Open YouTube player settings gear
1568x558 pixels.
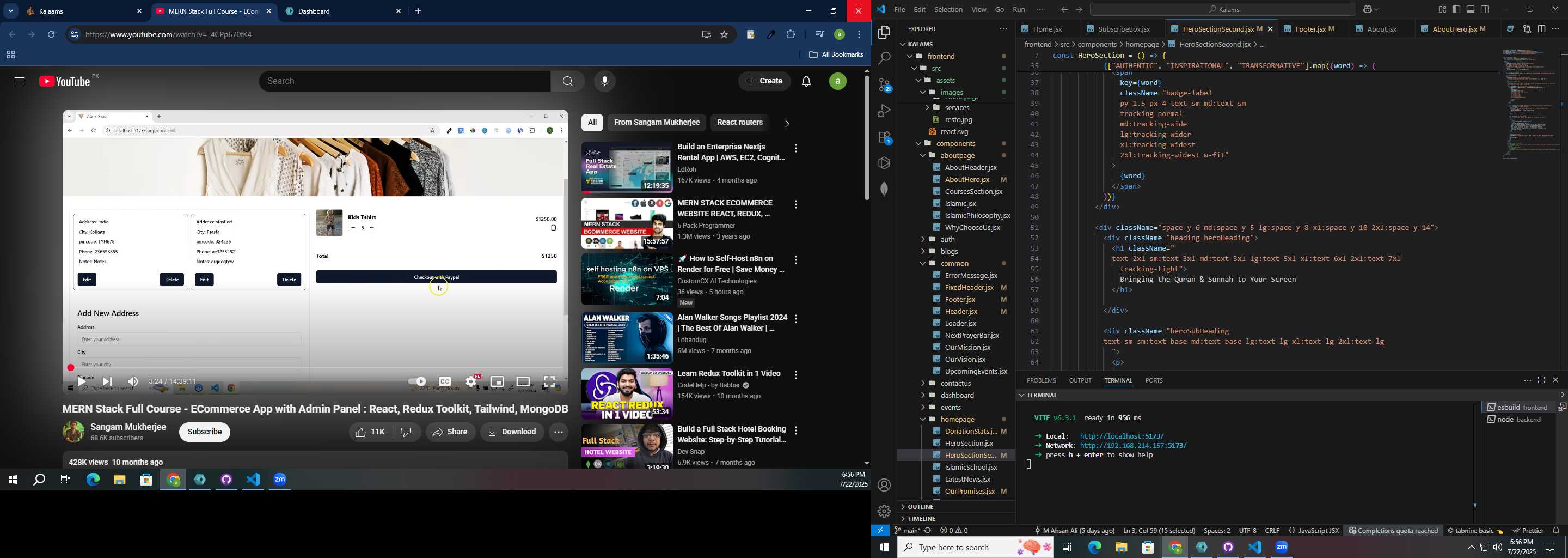(471, 382)
